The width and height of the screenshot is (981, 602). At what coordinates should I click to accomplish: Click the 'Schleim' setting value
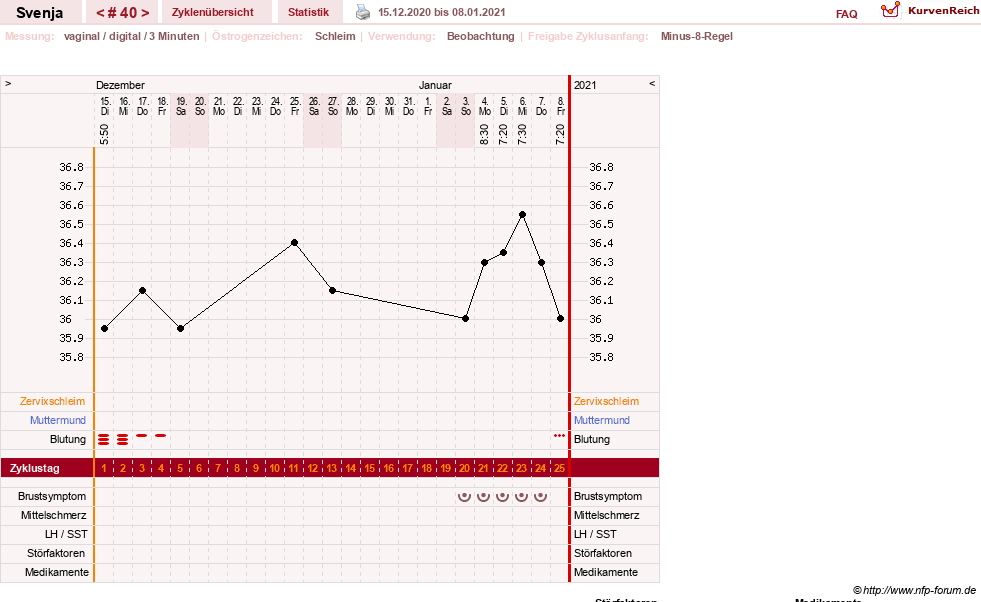[335, 36]
